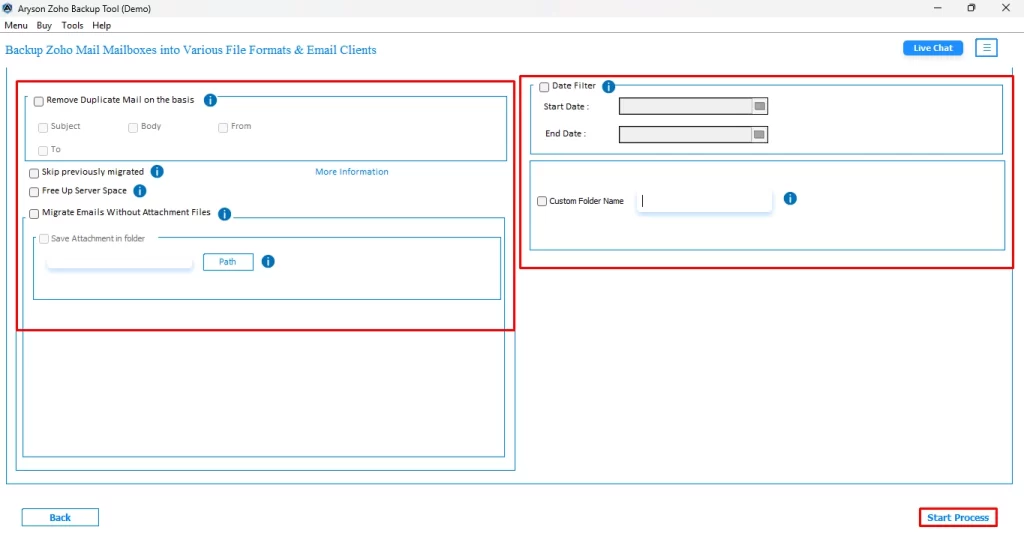The image size is (1024, 539).
Task: Open the Tools menu
Action: click(72, 25)
